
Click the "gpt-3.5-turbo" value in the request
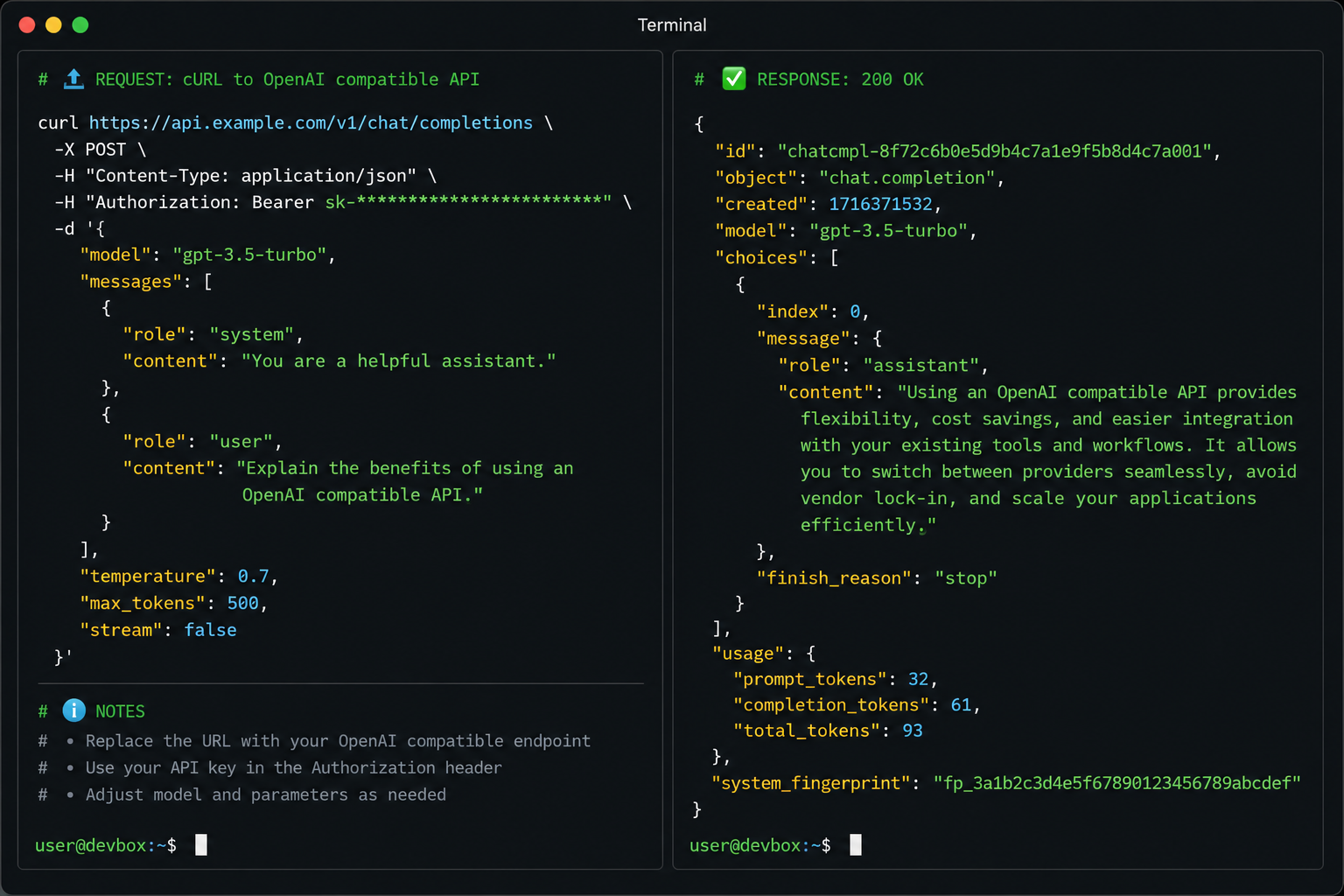tap(249, 255)
